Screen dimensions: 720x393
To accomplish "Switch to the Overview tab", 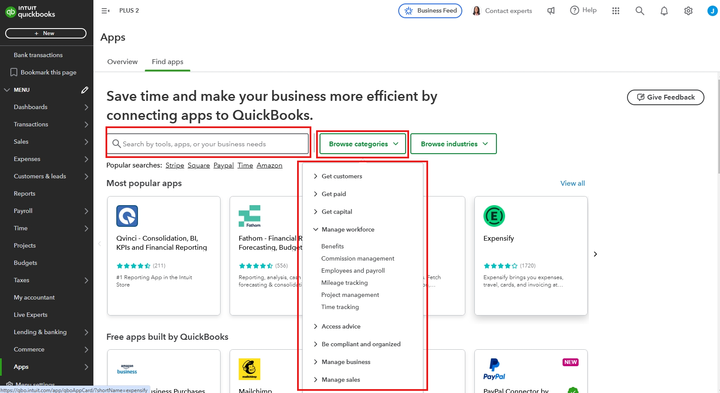I will (122, 62).
